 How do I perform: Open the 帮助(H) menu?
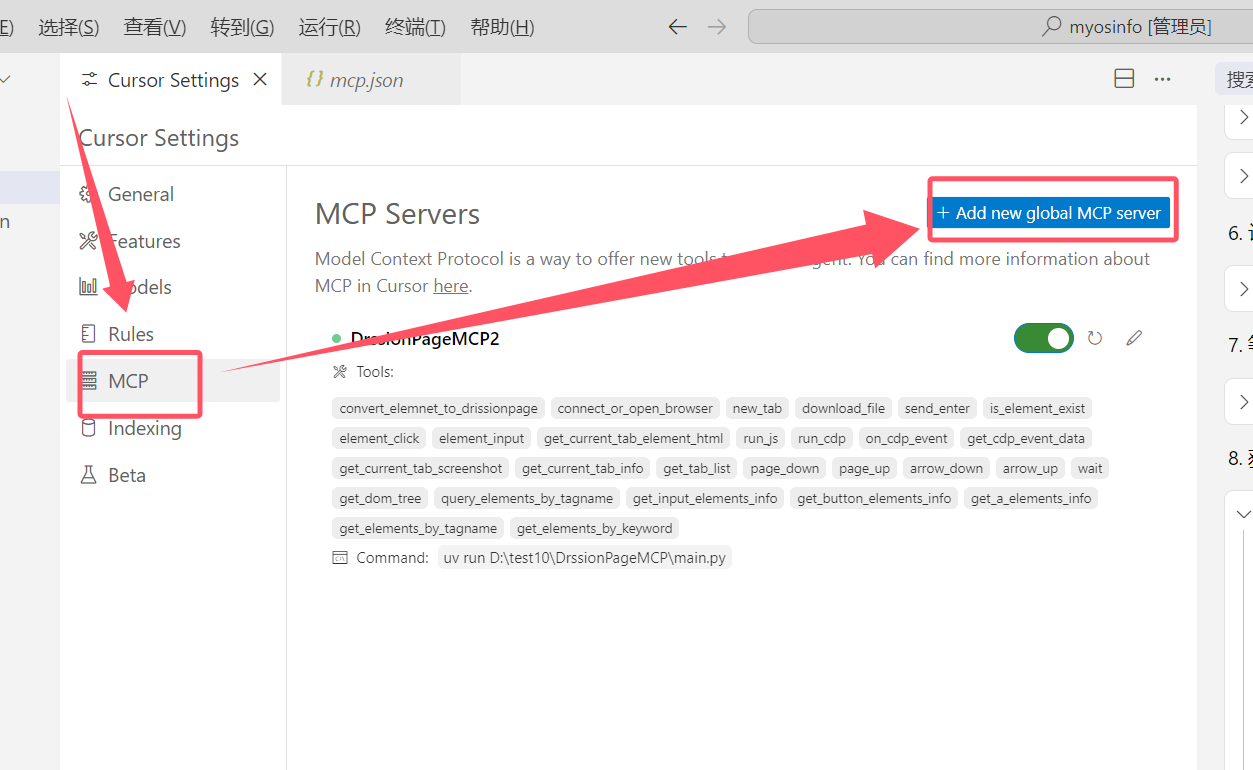[502, 27]
